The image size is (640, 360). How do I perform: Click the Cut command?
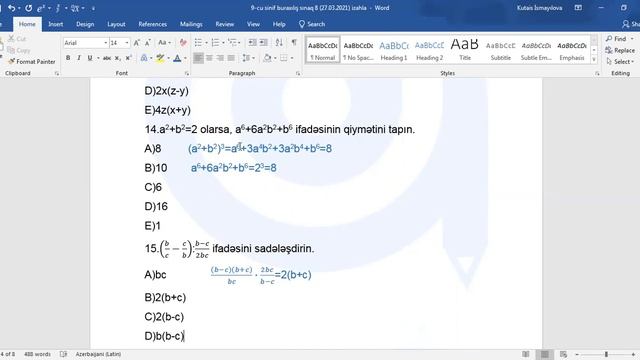pyautogui.click(x=17, y=39)
